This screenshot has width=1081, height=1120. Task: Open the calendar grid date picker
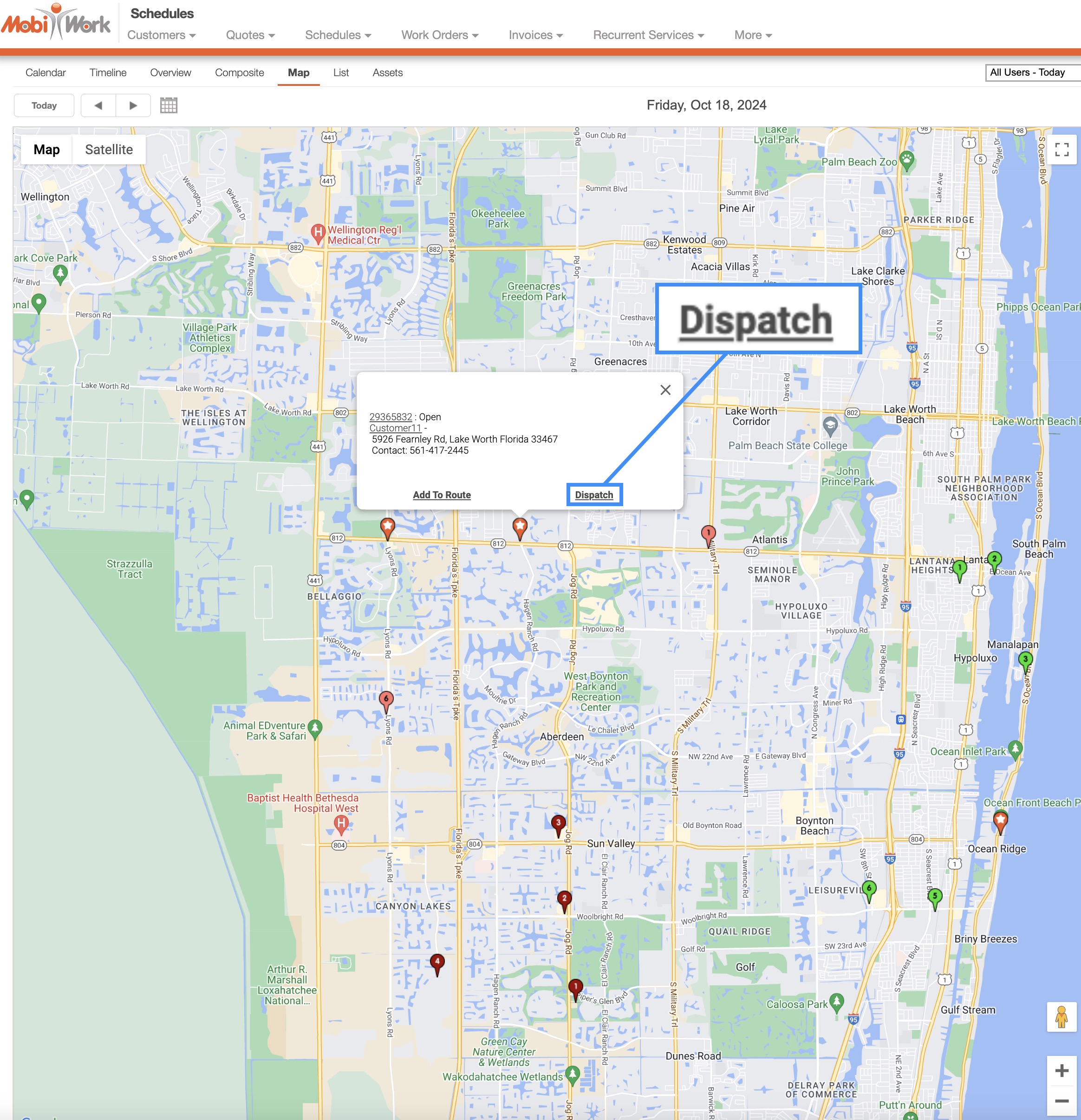tap(169, 105)
